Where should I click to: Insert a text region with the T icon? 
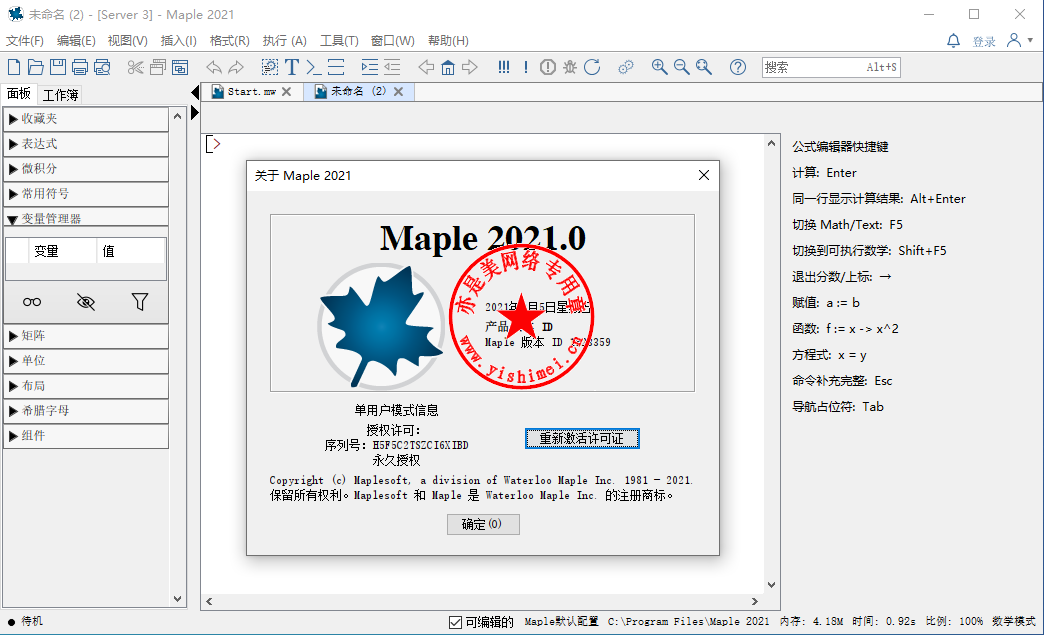292,67
